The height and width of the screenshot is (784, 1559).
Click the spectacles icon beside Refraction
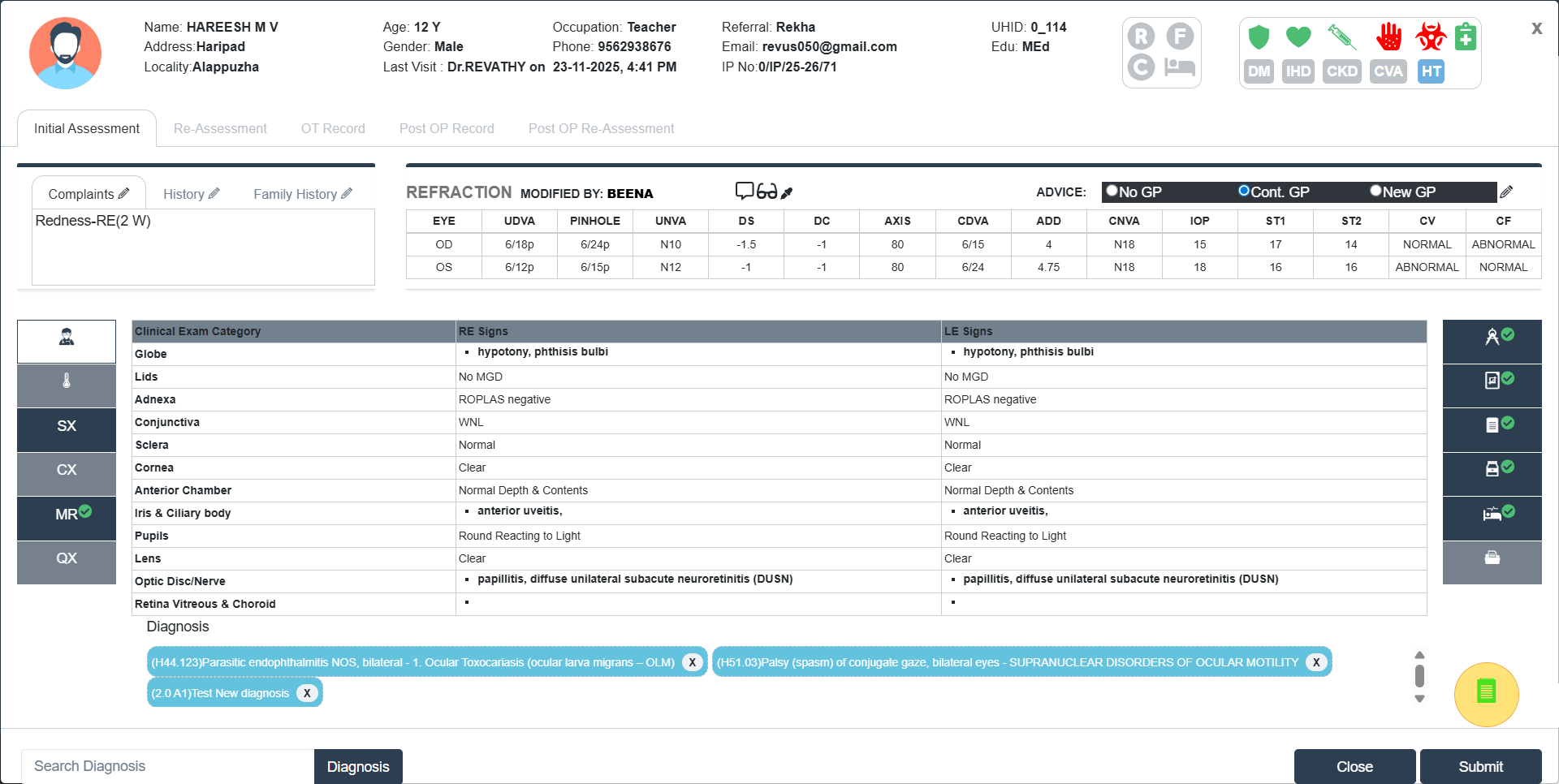coord(767,192)
